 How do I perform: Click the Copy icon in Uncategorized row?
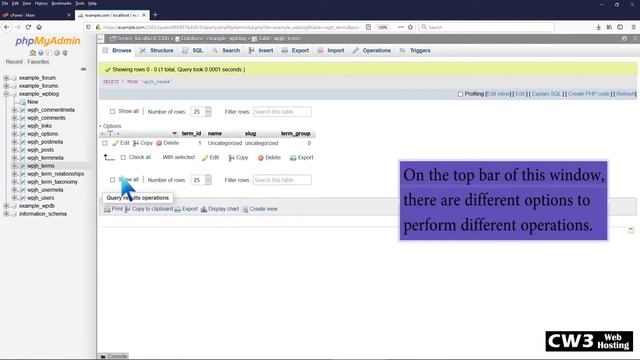136,143
